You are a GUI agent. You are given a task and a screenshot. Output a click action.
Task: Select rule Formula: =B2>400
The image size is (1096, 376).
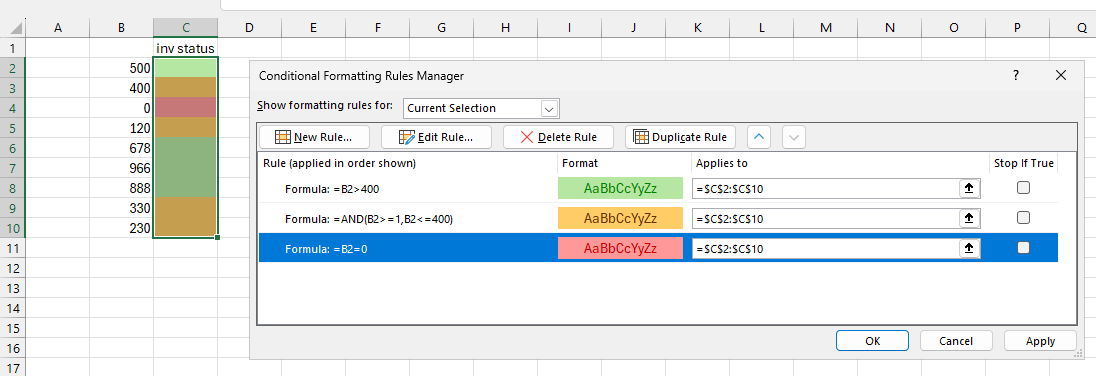(658, 188)
